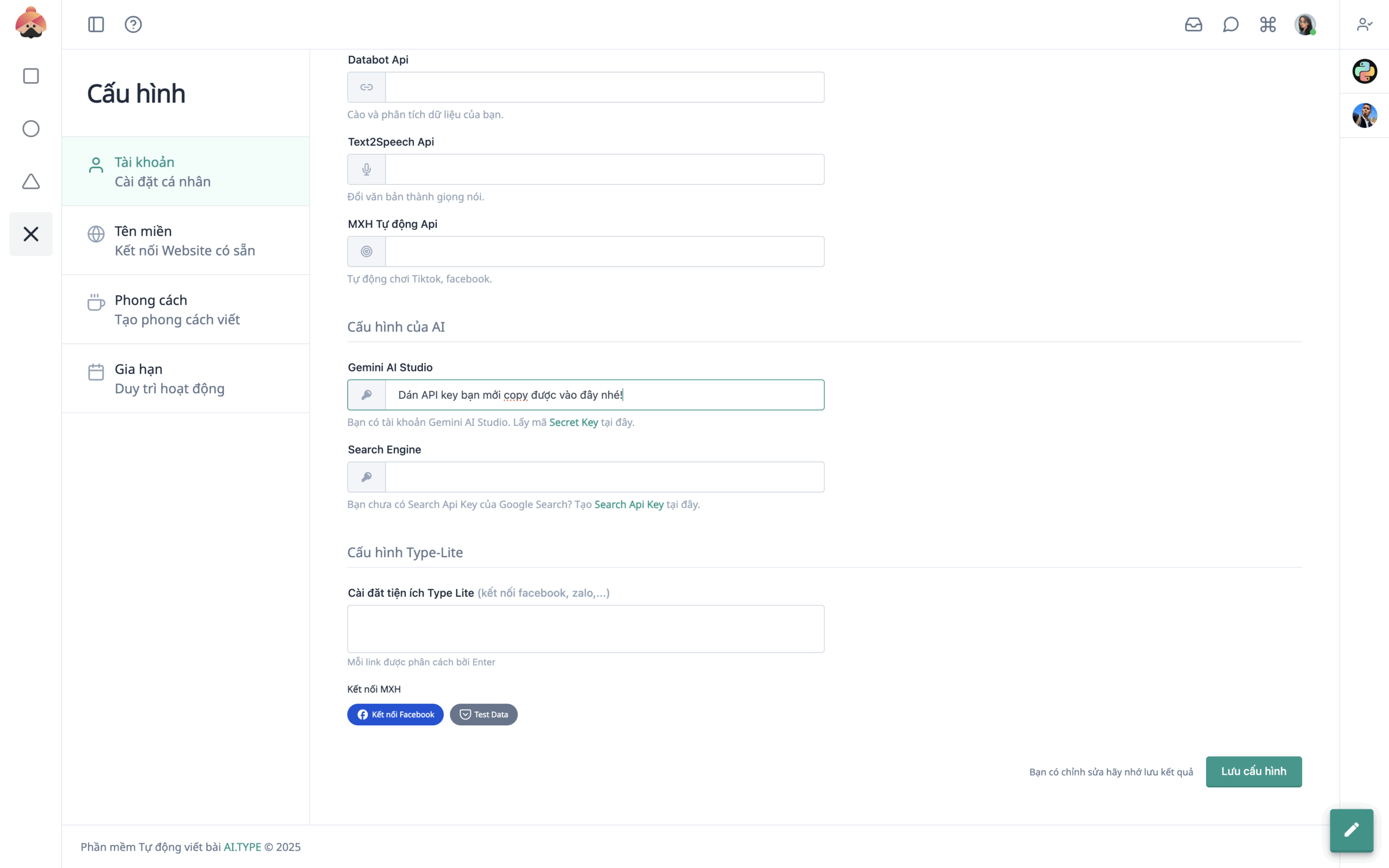The height and width of the screenshot is (868, 1389).
Task: Open the Search Api Key link
Action: pos(628,504)
